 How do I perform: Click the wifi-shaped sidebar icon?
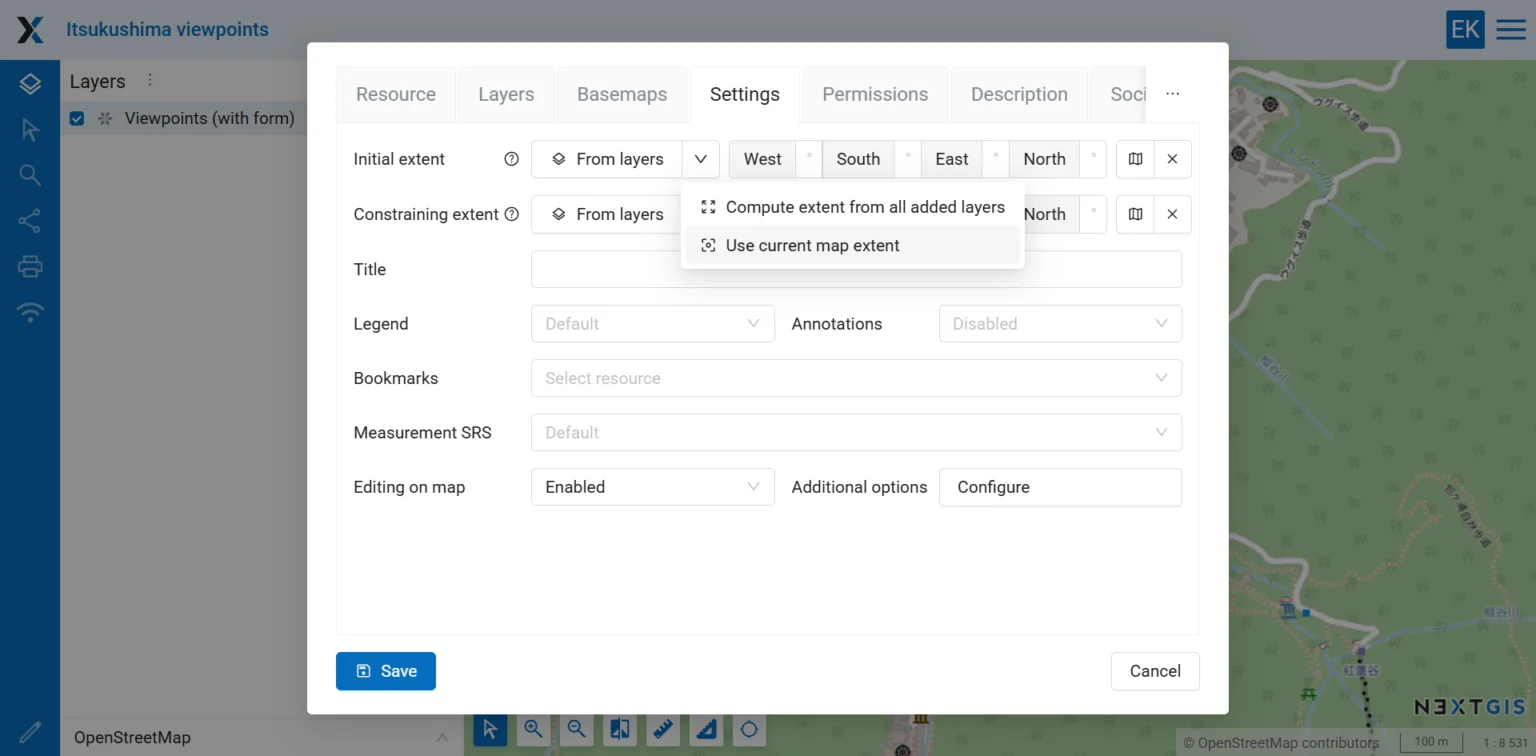(30, 312)
